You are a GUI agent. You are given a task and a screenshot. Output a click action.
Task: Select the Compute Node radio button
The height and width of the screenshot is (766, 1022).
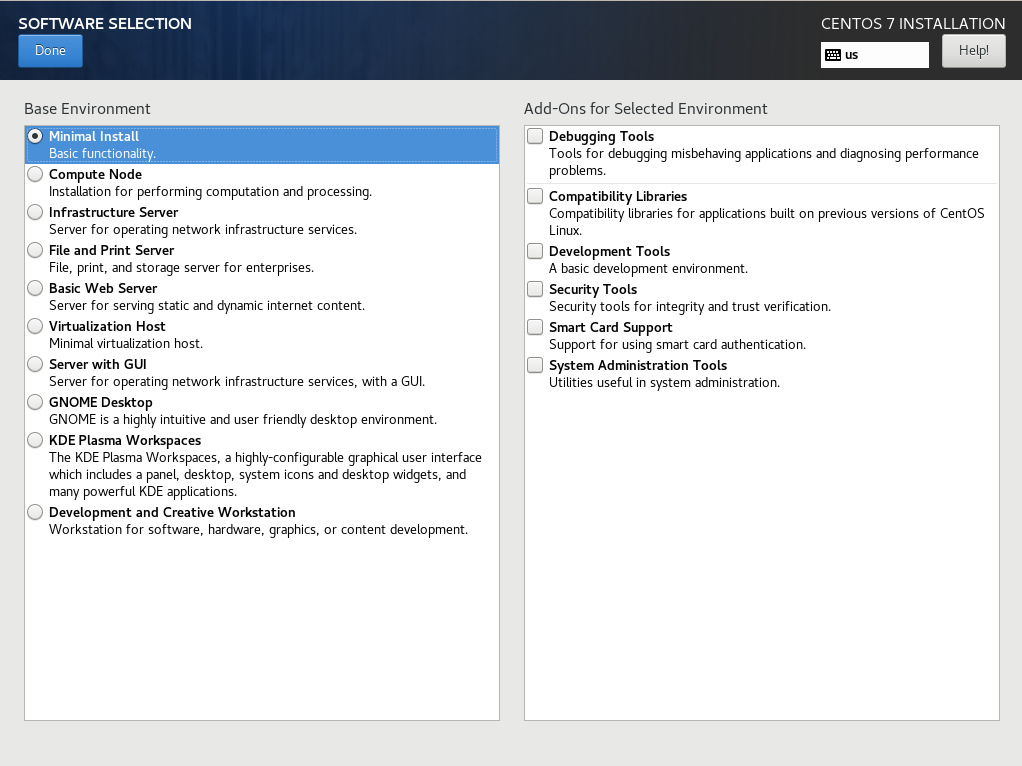[x=35, y=174]
